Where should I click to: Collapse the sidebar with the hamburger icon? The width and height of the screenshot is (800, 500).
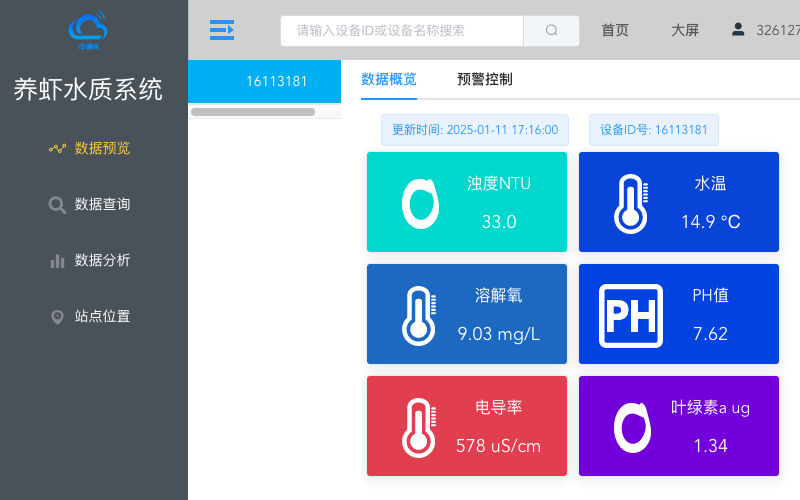(x=222, y=30)
